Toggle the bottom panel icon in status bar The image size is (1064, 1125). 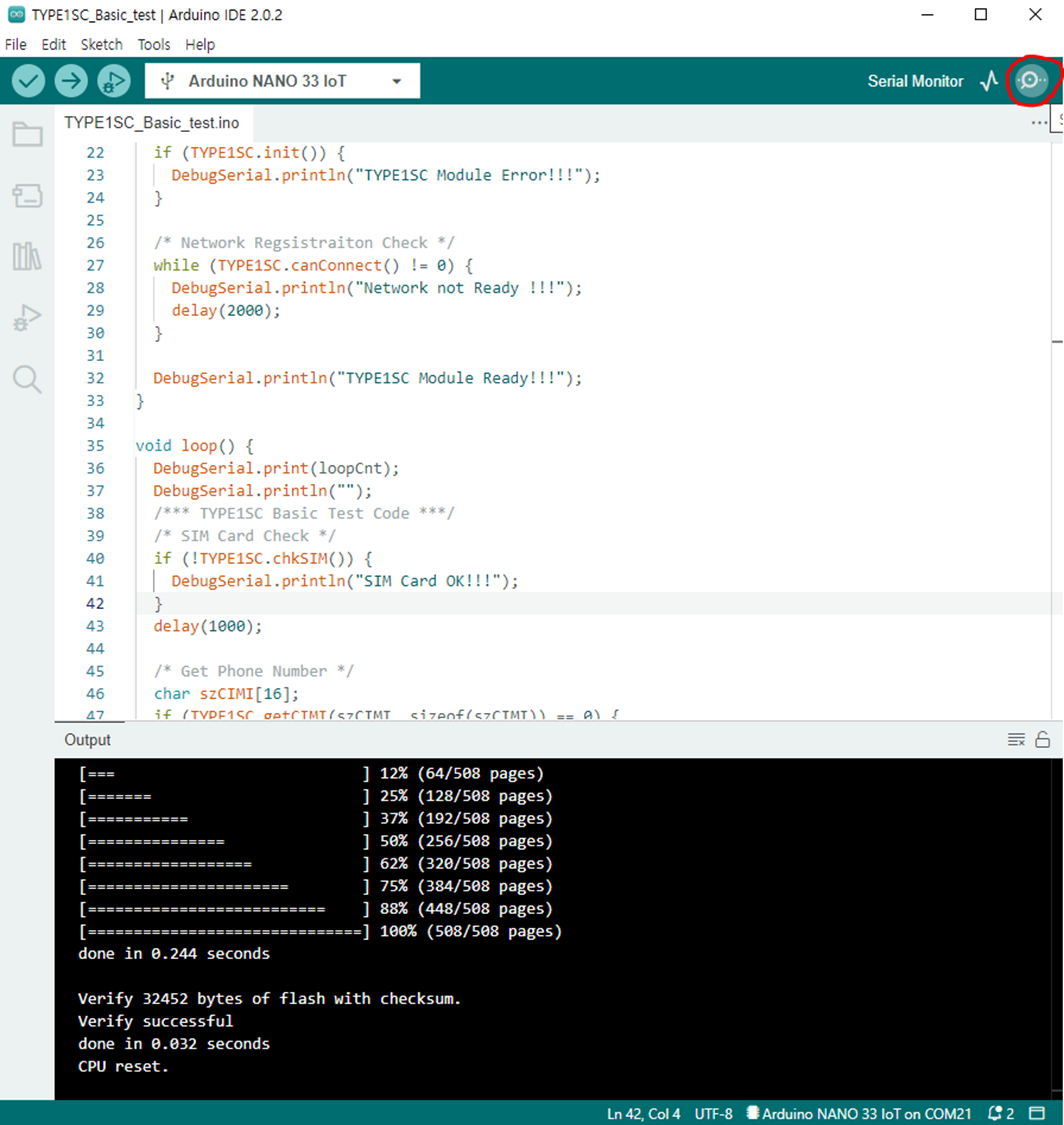[1037, 1114]
